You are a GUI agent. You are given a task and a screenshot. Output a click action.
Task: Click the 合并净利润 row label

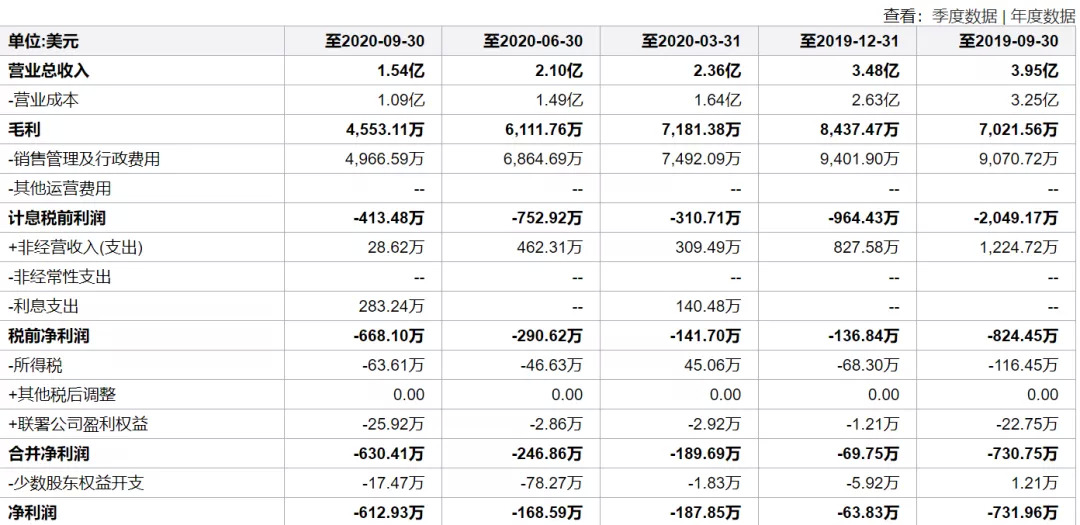tap(49, 454)
